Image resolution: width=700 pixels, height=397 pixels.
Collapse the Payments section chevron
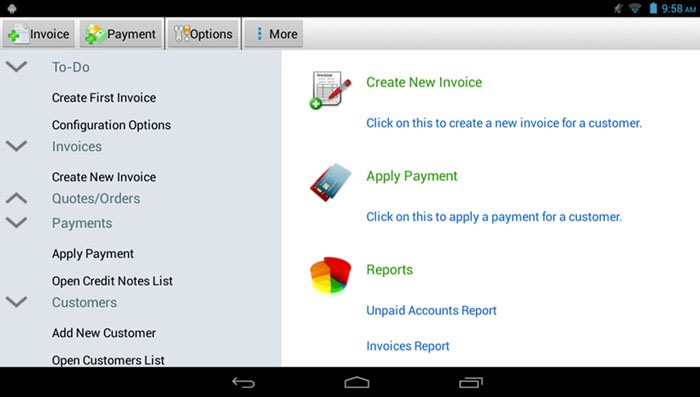17,223
